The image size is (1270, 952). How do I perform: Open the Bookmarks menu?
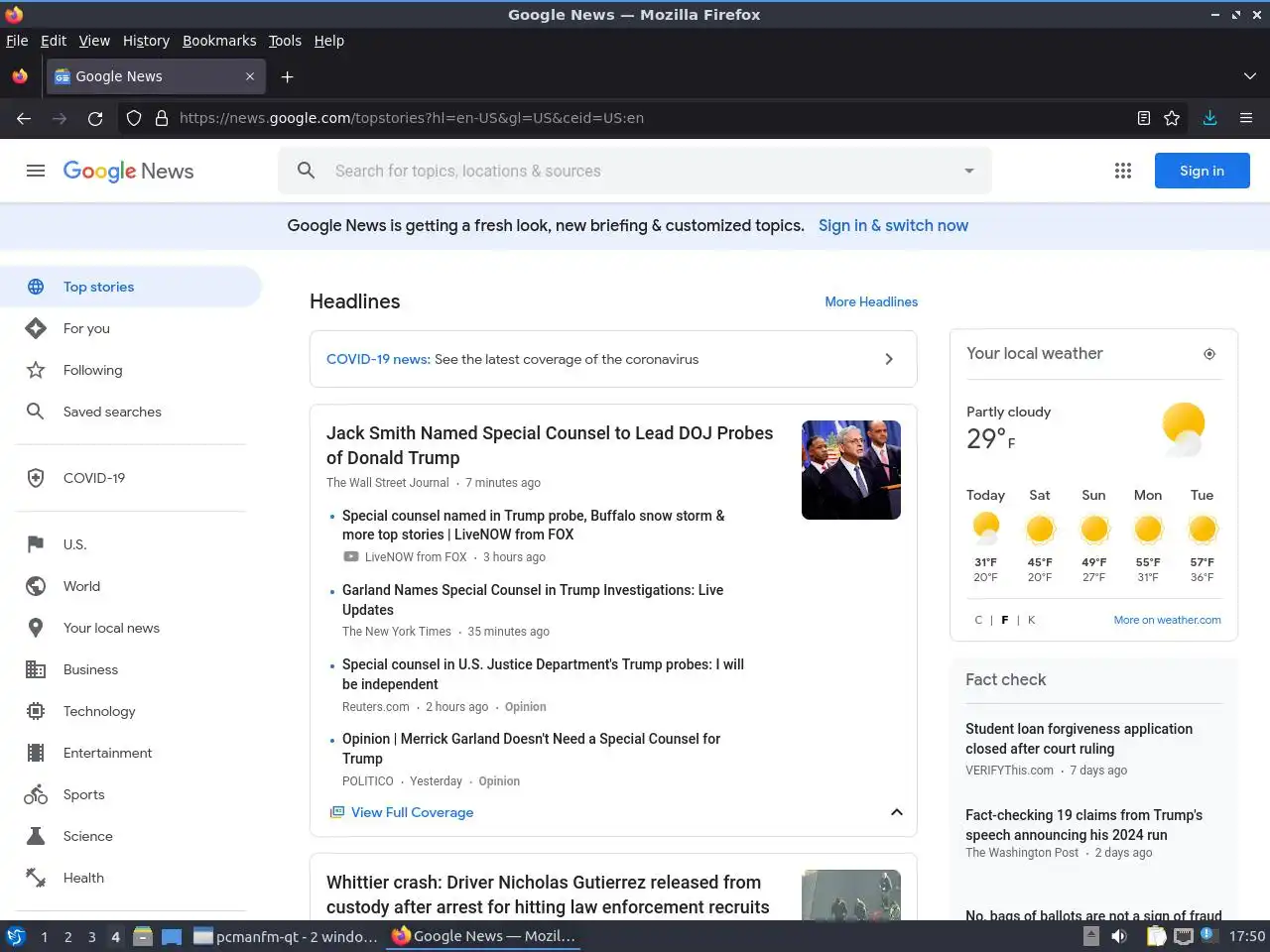[x=219, y=41]
